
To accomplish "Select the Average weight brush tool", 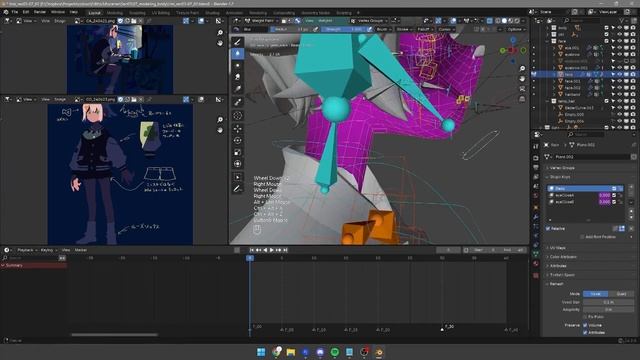I will 238,65.
